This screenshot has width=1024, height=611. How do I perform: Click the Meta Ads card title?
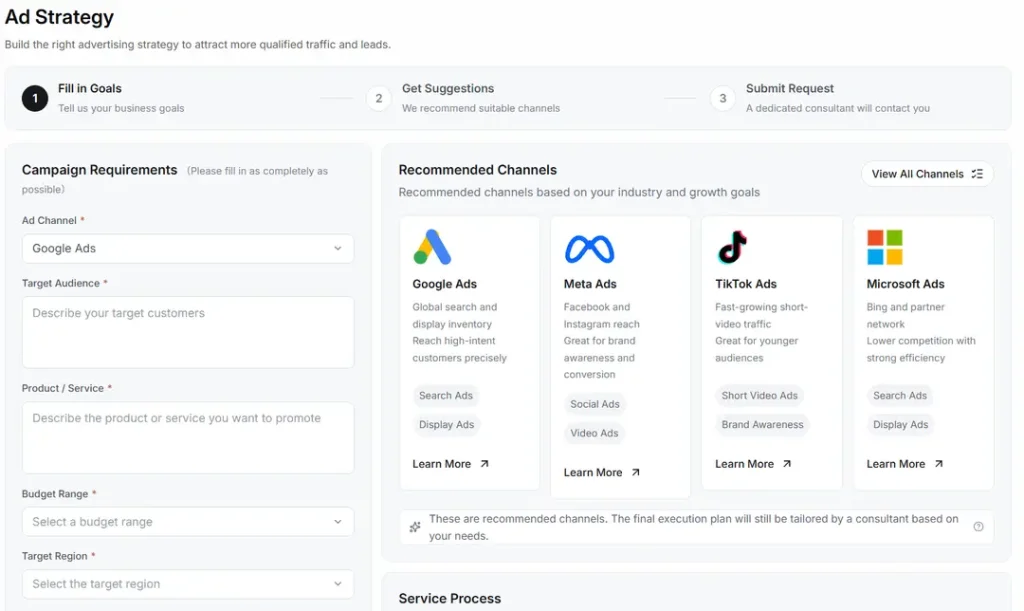590,284
